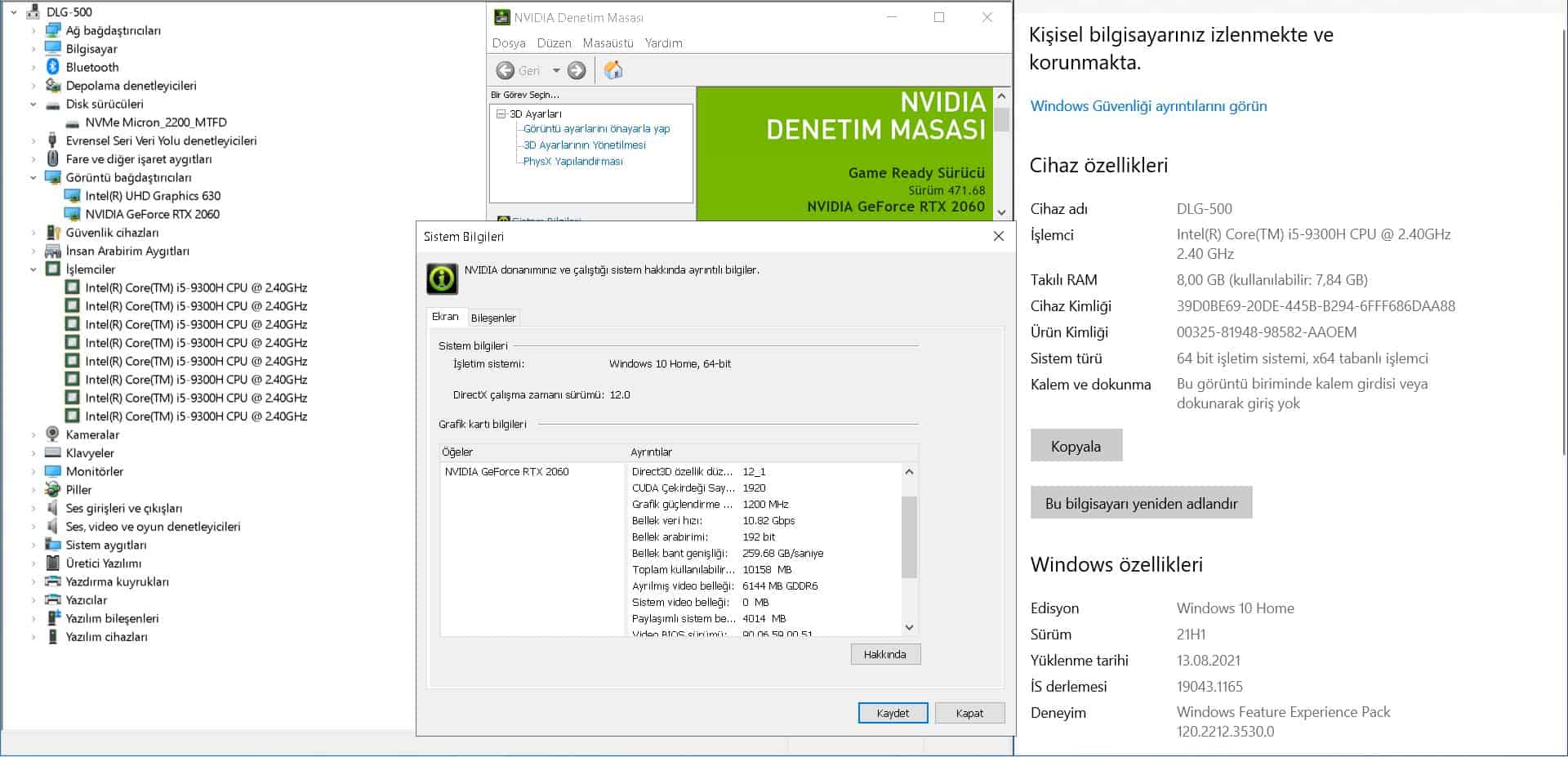Click the Fare ve diğer işaret aygıtları icon
Viewport: 1568px width, 757px height.
pyautogui.click(x=53, y=158)
